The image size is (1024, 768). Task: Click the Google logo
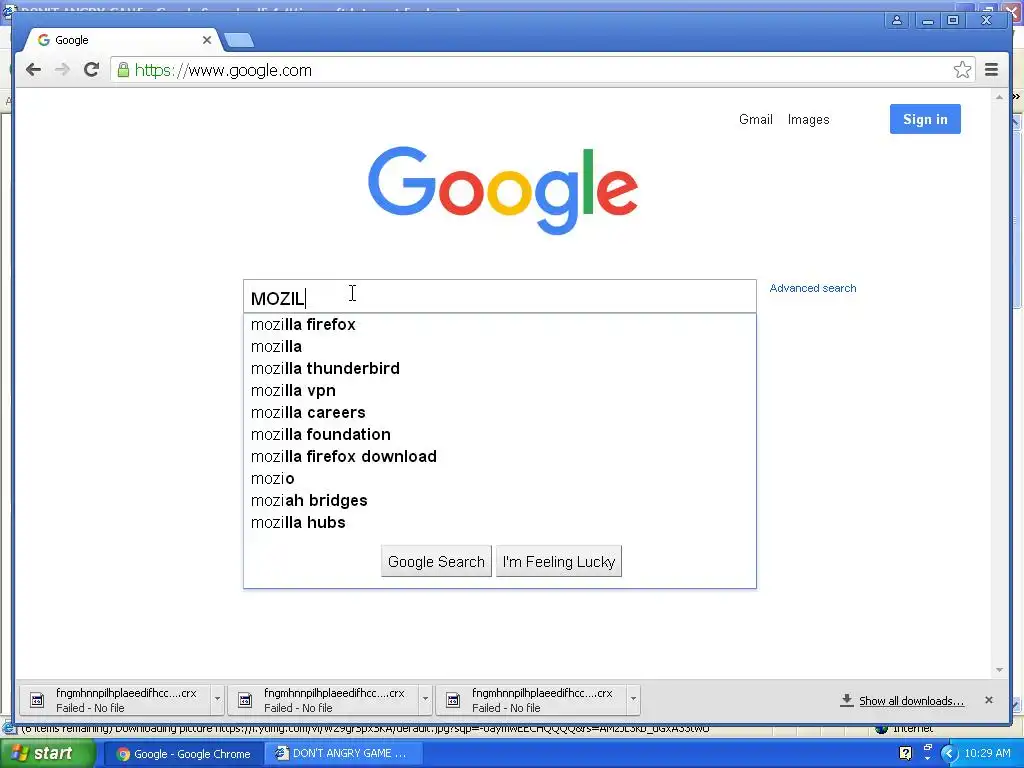point(503,190)
